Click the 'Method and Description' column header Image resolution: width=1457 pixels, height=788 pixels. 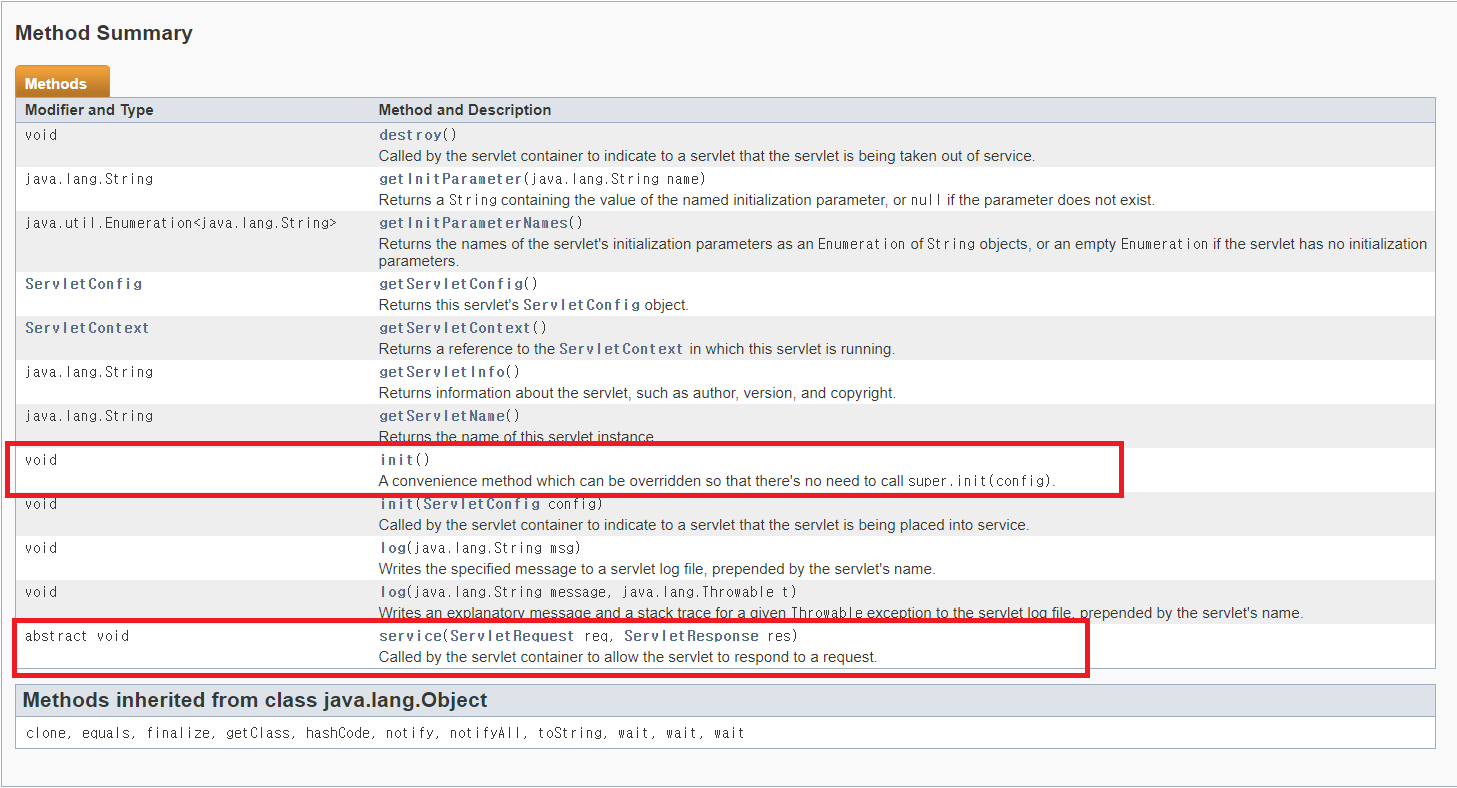tap(465, 110)
